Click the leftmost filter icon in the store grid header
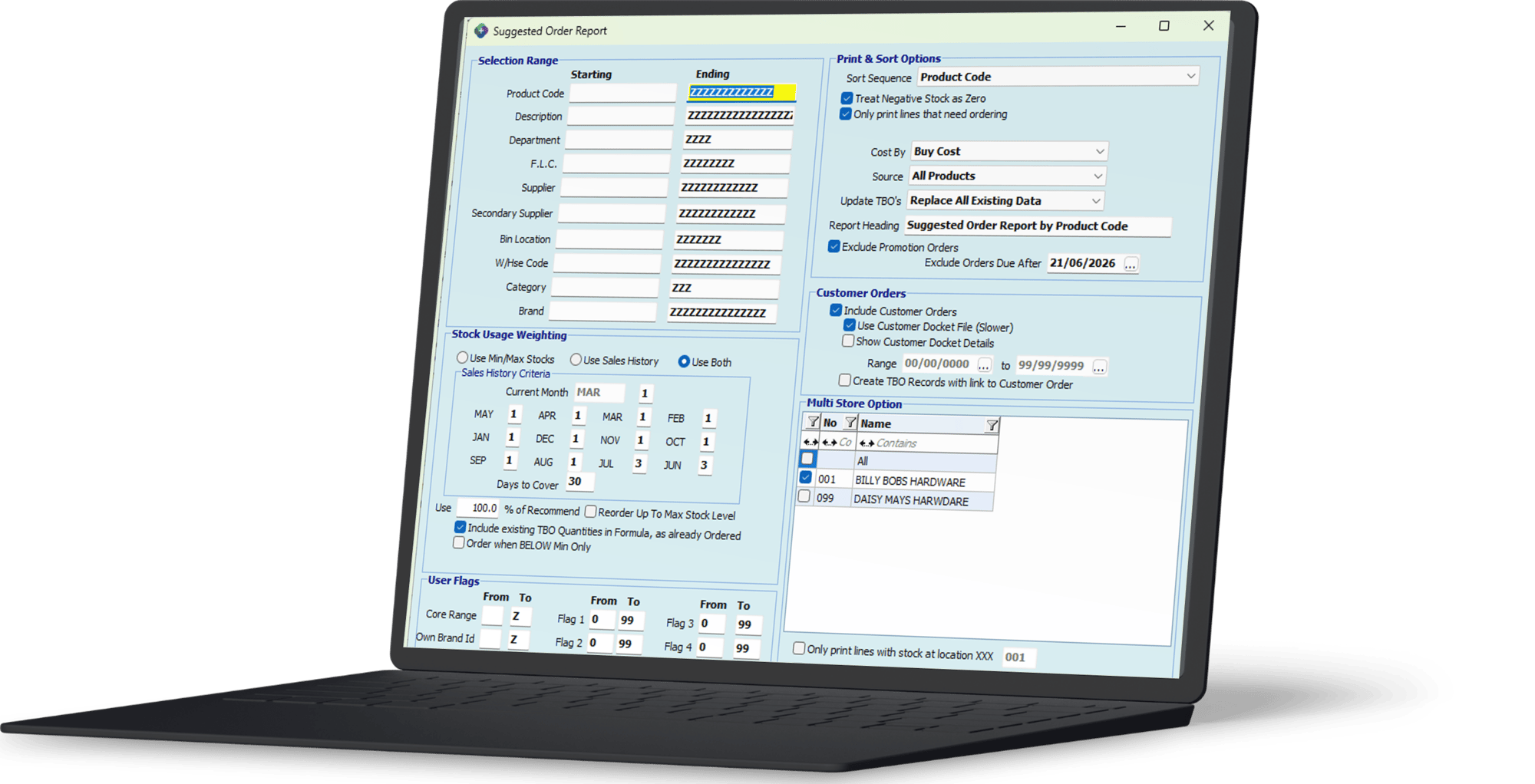The width and height of the screenshot is (1535, 784). pos(812,422)
